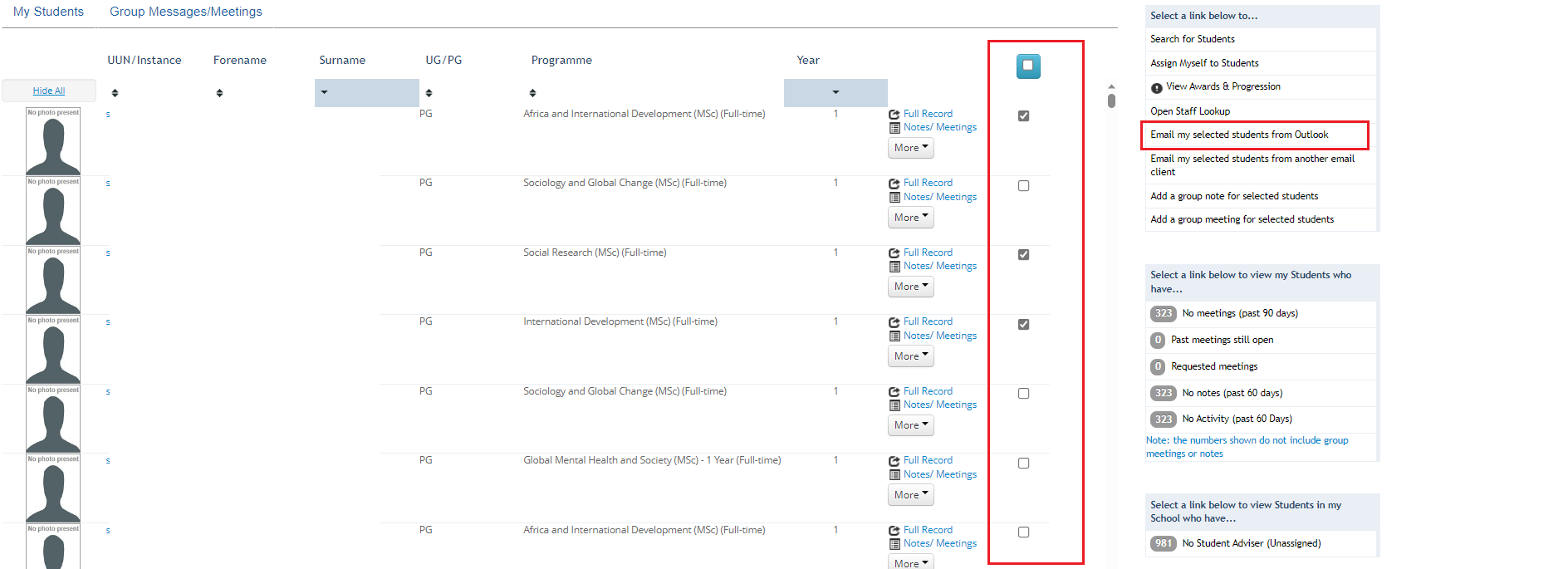This screenshot has height=569, width=1568.
Task: Expand More menu for first Sociology student
Action: click(911, 218)
